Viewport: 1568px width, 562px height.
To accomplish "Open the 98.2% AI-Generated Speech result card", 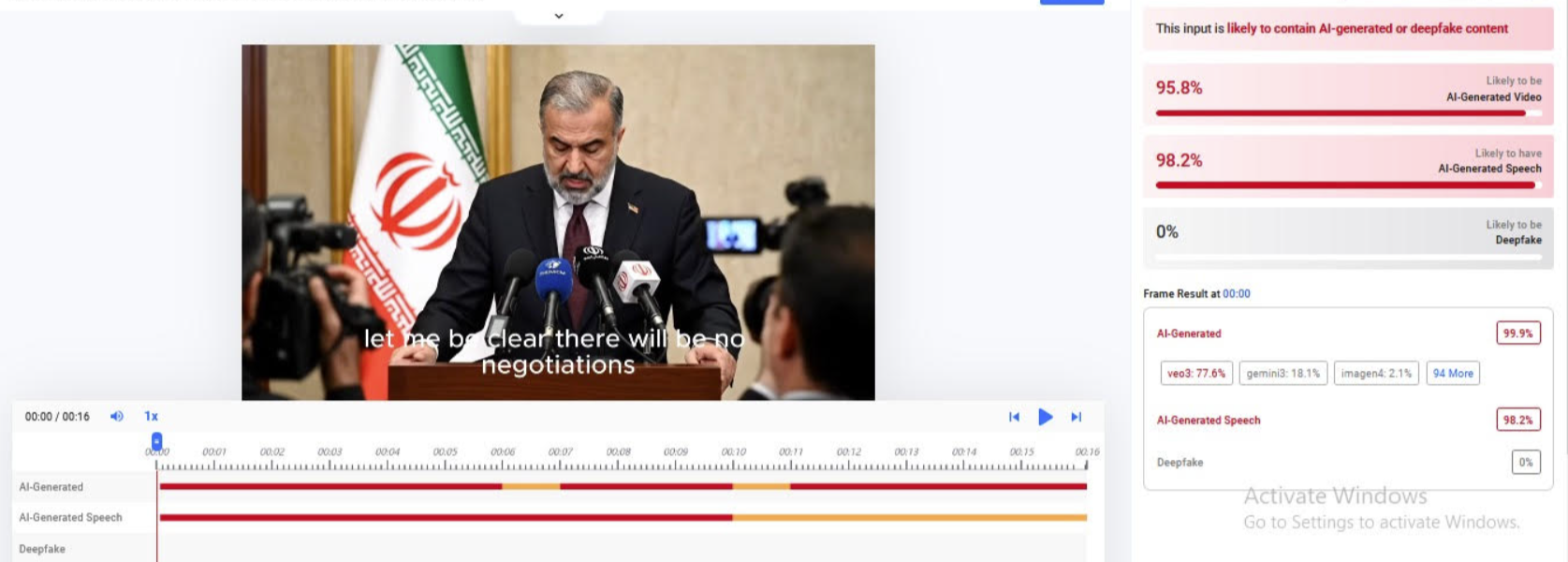I will point(1348,166).
